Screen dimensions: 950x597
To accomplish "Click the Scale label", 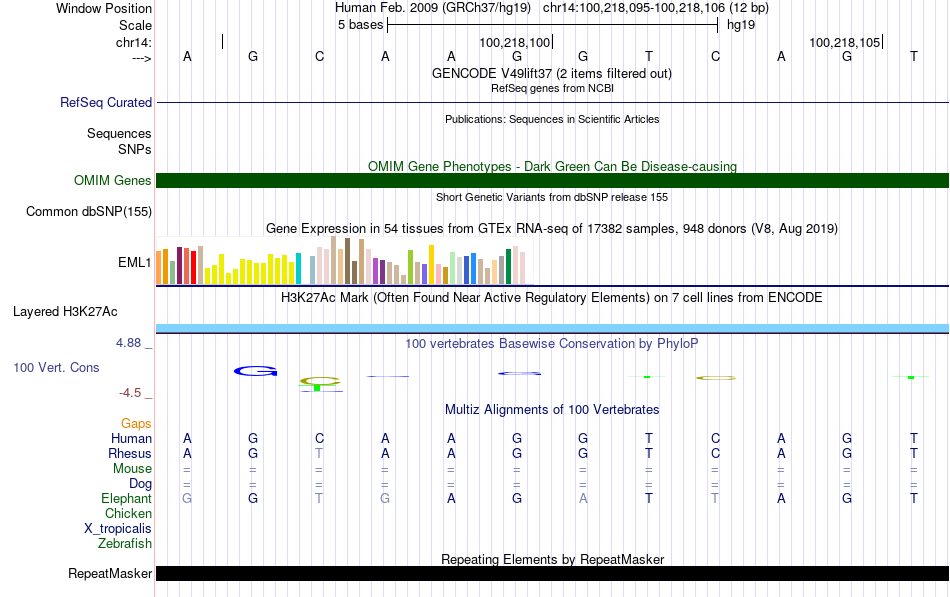I will click(135, 25).
